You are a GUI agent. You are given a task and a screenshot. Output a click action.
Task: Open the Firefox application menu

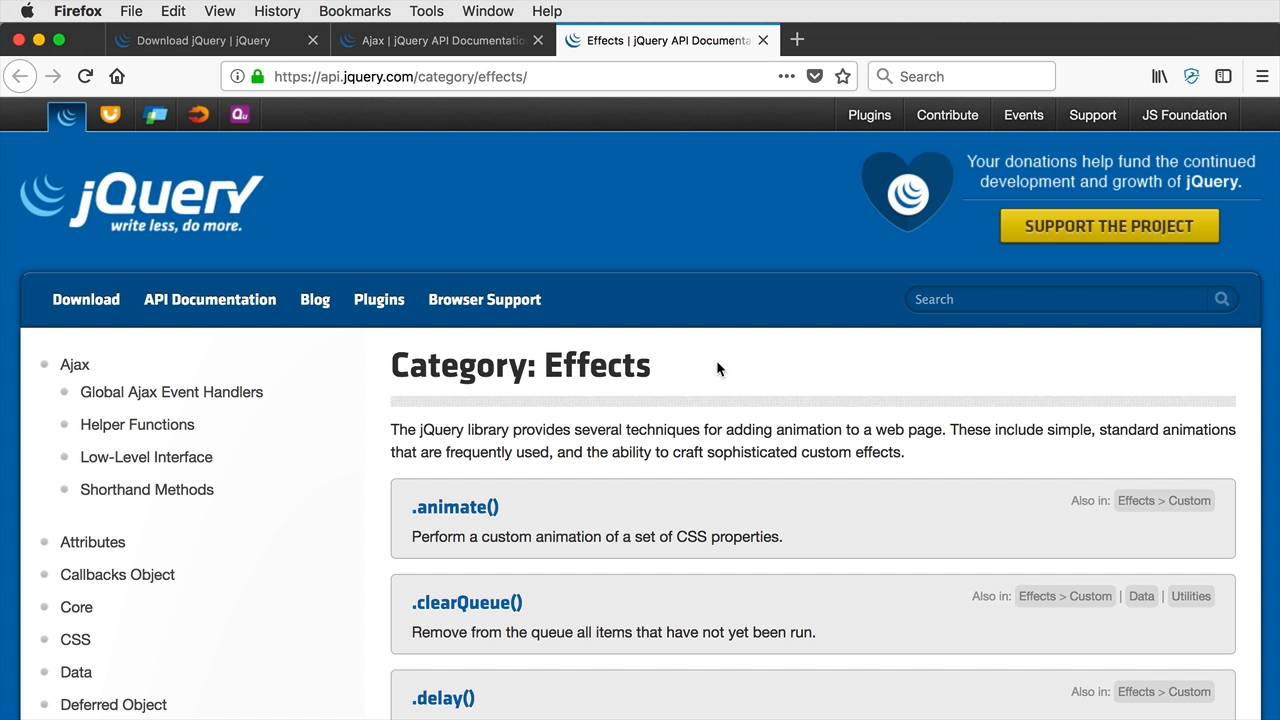coord(78,11)
